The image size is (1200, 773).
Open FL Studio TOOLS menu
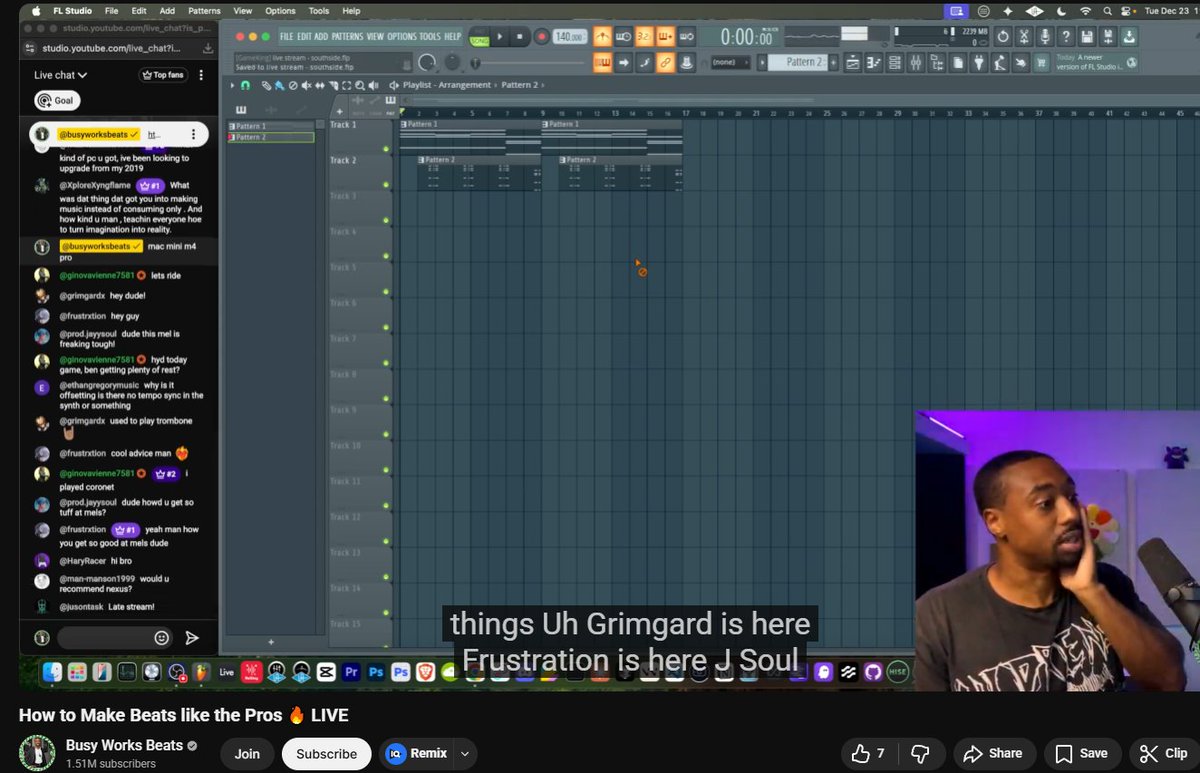pyautogui.click(x=430, y=37)
